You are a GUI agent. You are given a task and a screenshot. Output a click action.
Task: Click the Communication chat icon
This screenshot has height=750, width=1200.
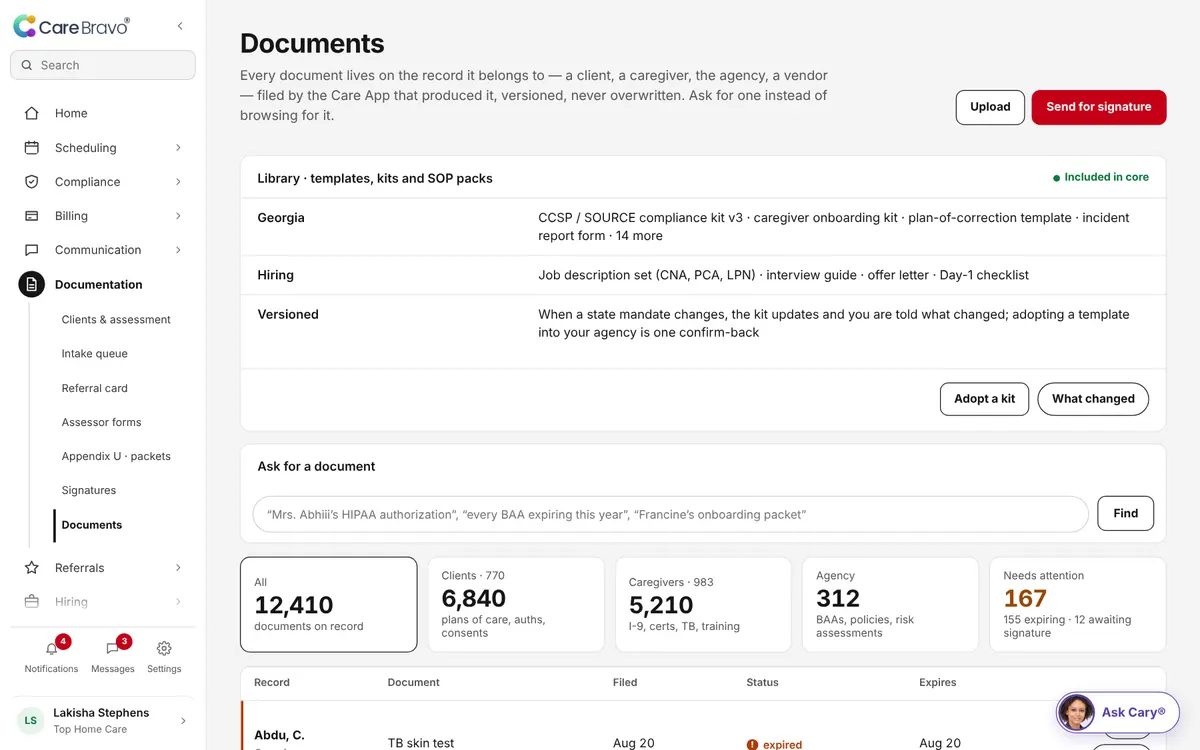(x=32, y=250)
